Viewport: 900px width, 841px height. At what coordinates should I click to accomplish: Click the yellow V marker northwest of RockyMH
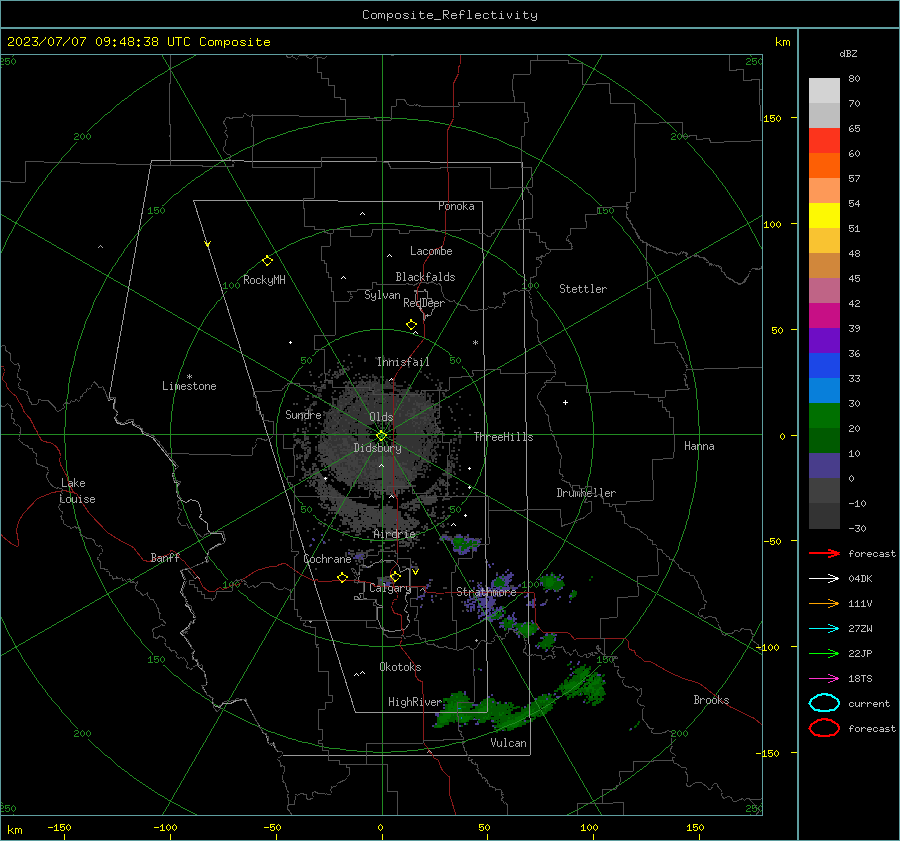[x=208, y=244]
